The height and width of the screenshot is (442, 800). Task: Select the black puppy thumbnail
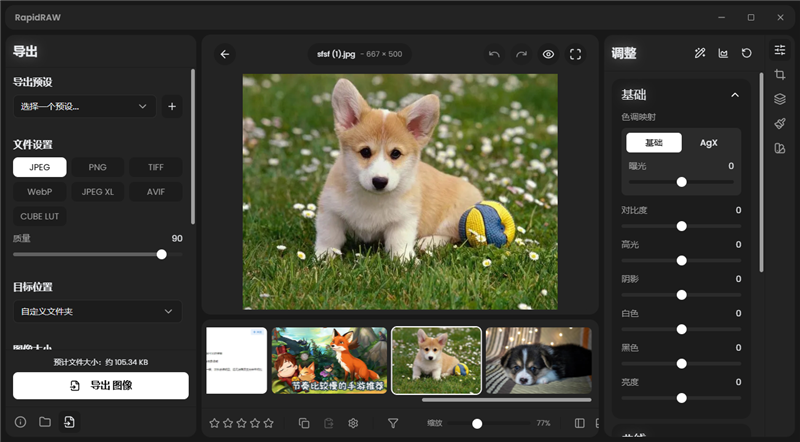[538, 360]
